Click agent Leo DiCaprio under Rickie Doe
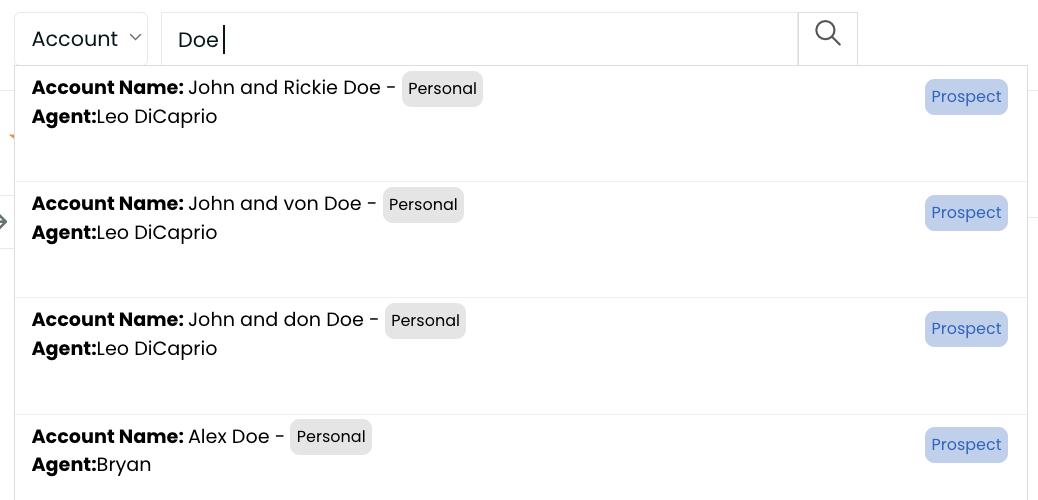This screenshot has width=1038, height=500. tap(157, 117)
